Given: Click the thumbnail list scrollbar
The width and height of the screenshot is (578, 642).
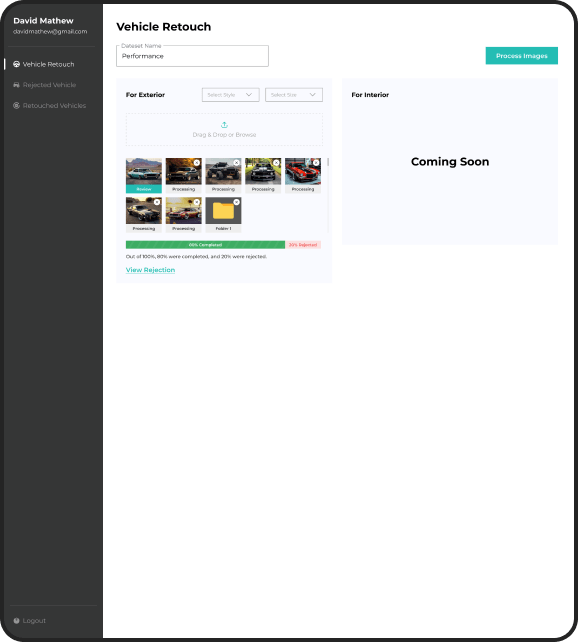Looking at the screenshot, I should [x=328, y=163].
